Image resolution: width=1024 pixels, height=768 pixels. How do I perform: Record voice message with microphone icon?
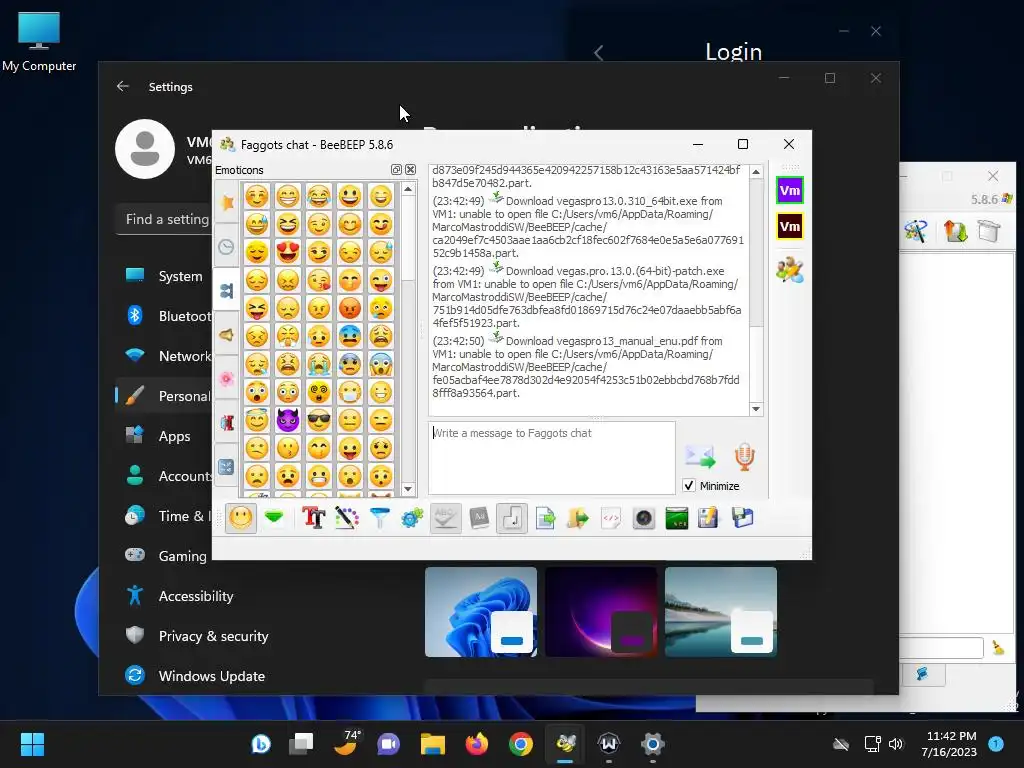click(x=744, y=457)
